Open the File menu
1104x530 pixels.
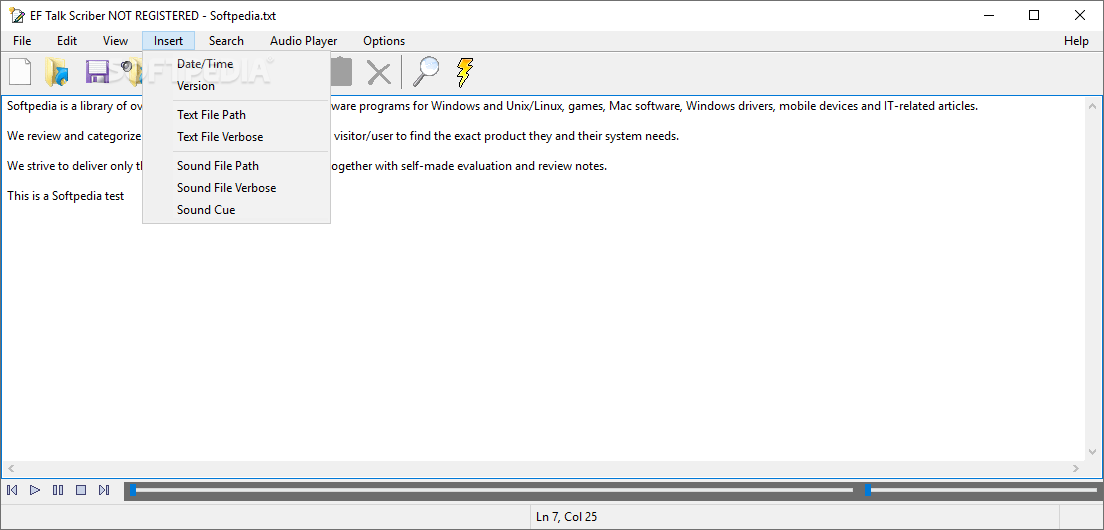click(x=22, y=41)
